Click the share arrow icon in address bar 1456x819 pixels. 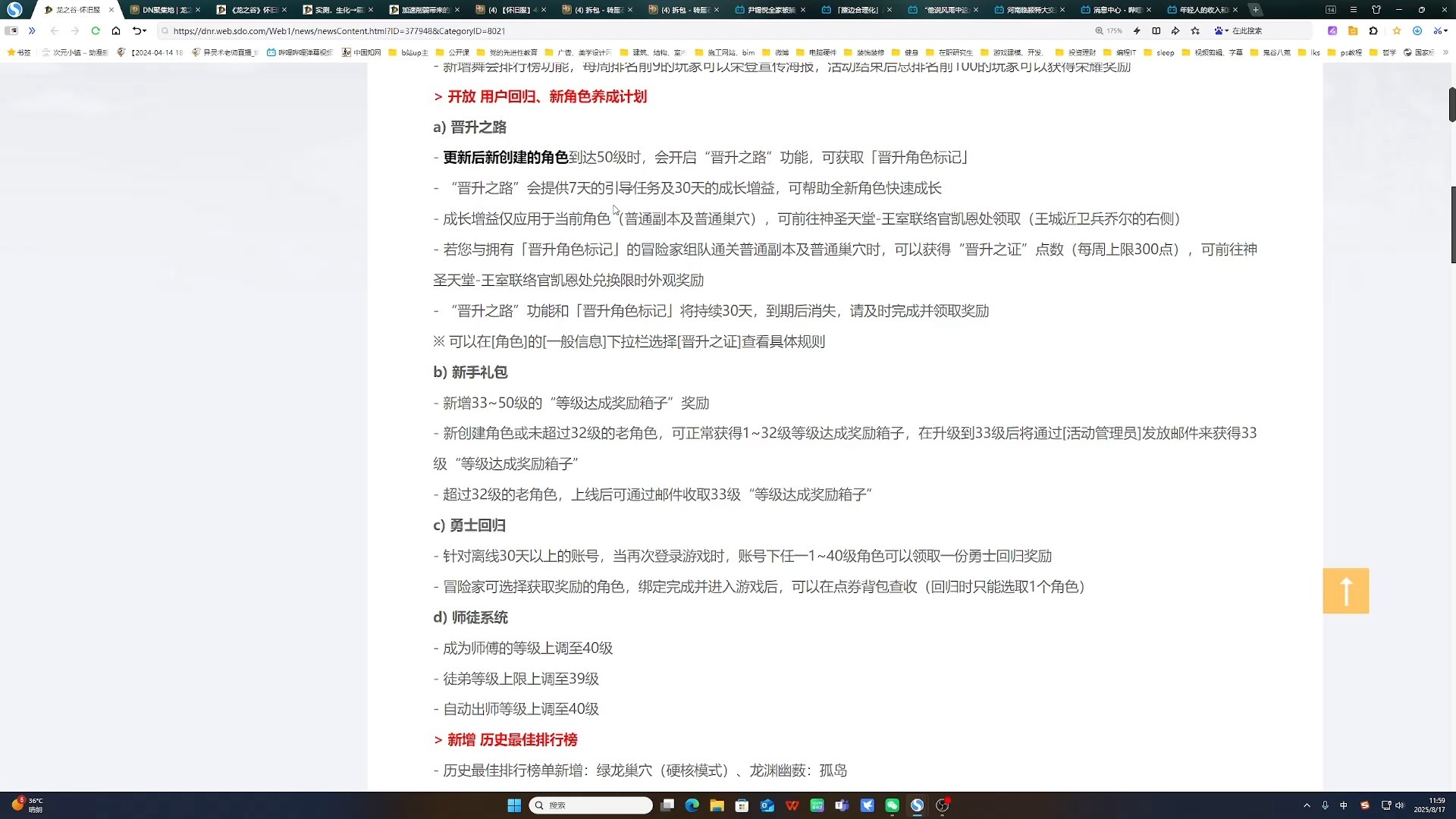click(x=1175, y=31)
